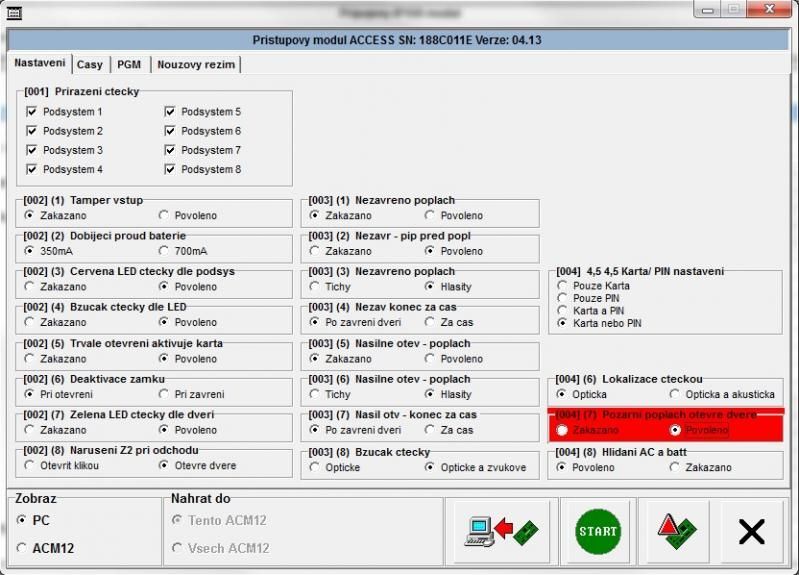
Task: Uncheck the Podsystem 1 checkbox
Action: [x=32, y=112]
